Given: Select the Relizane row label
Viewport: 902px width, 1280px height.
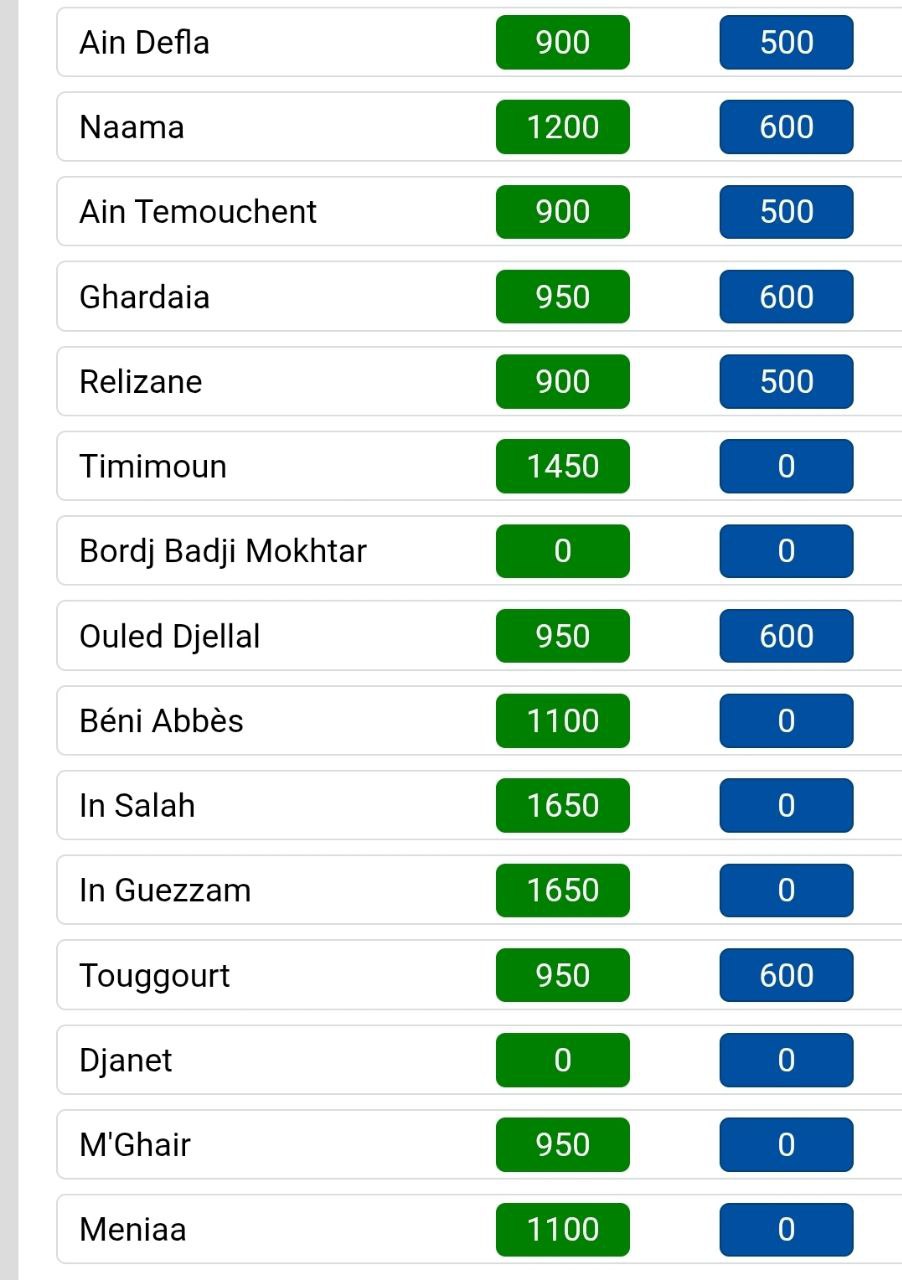Looking at the screenshot, I should click(x=141, y=381).
